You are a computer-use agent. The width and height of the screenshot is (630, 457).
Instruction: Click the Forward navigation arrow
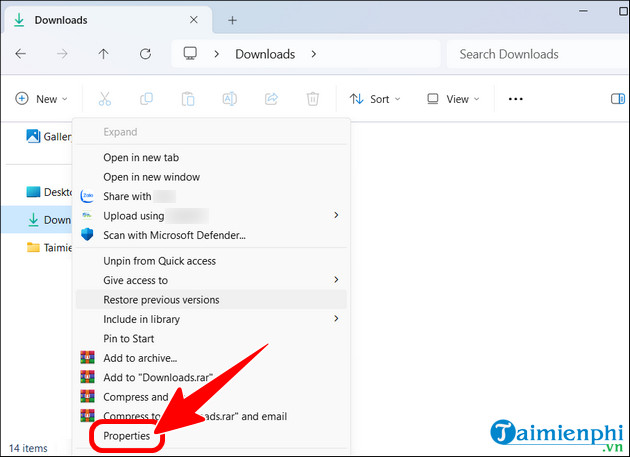coord(62,54)
